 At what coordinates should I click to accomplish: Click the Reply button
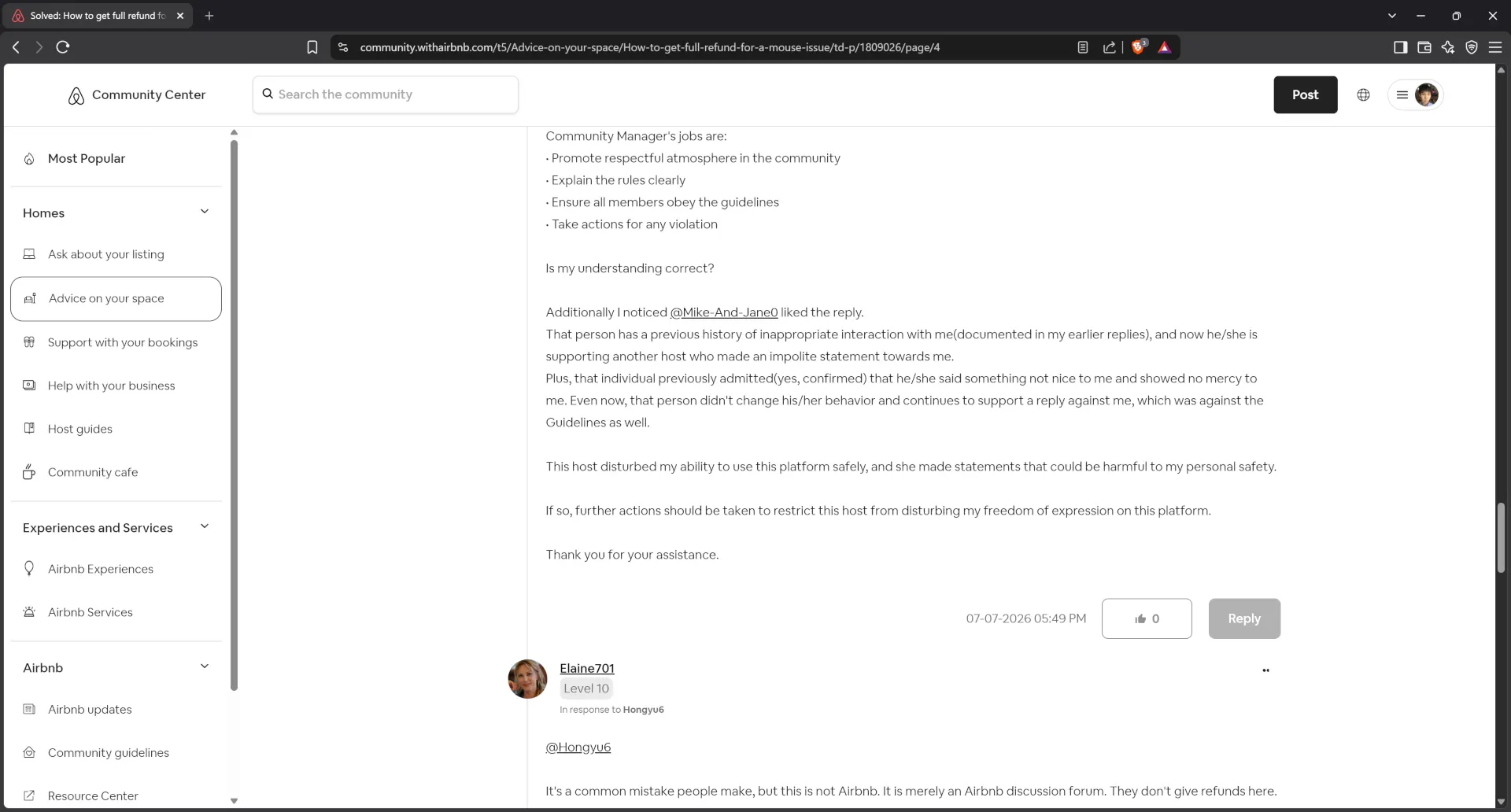pos(1244,618)
